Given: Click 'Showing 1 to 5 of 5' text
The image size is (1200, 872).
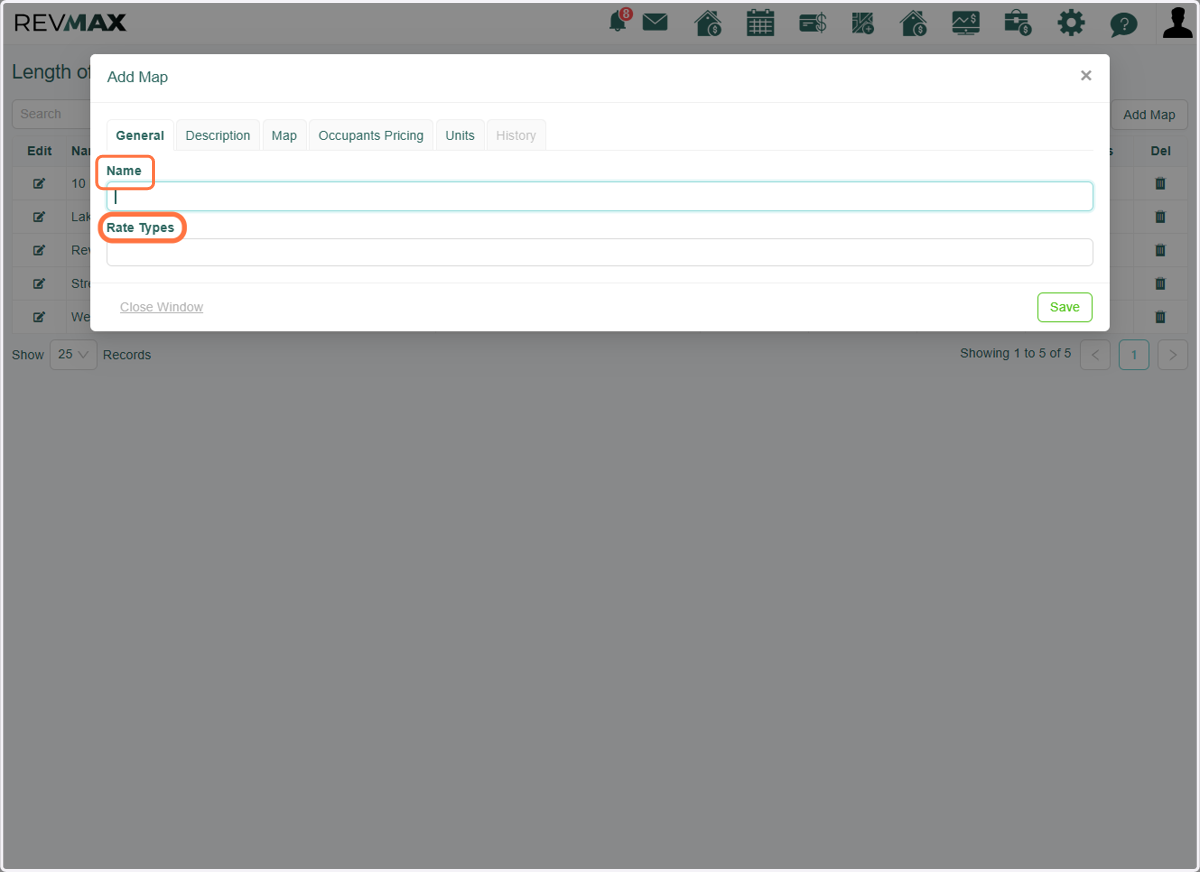Looking at the screenshot, I should (x=1015, y=353).
